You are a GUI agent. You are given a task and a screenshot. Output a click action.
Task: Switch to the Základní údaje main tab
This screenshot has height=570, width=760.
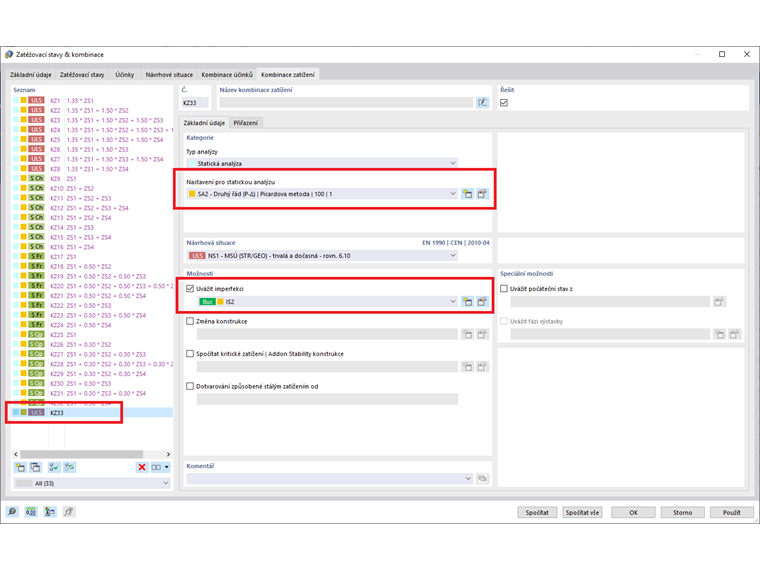click(31, 75)
